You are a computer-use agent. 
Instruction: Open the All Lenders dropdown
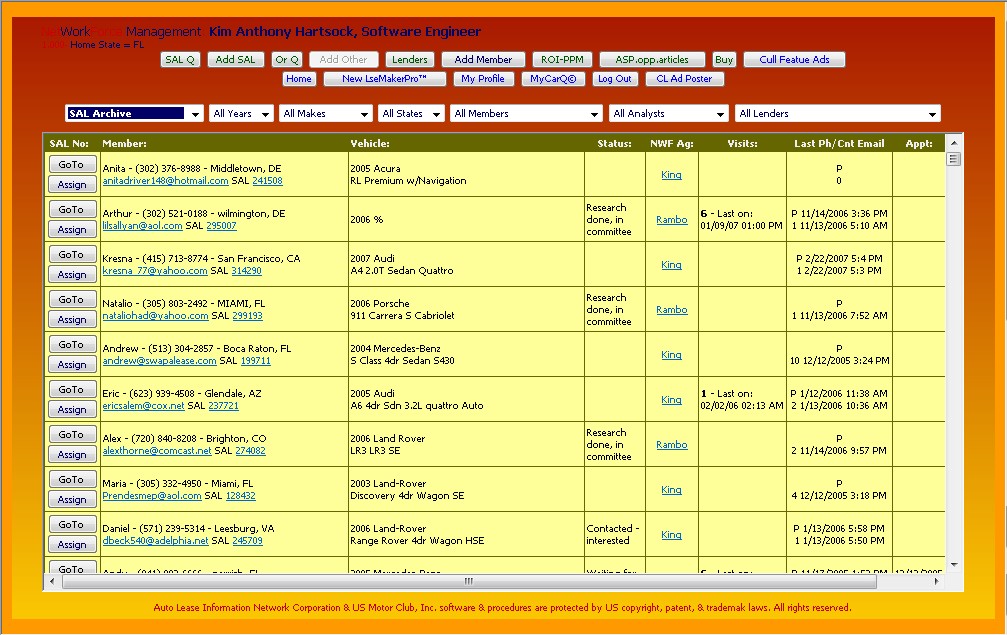coord(837,114)
